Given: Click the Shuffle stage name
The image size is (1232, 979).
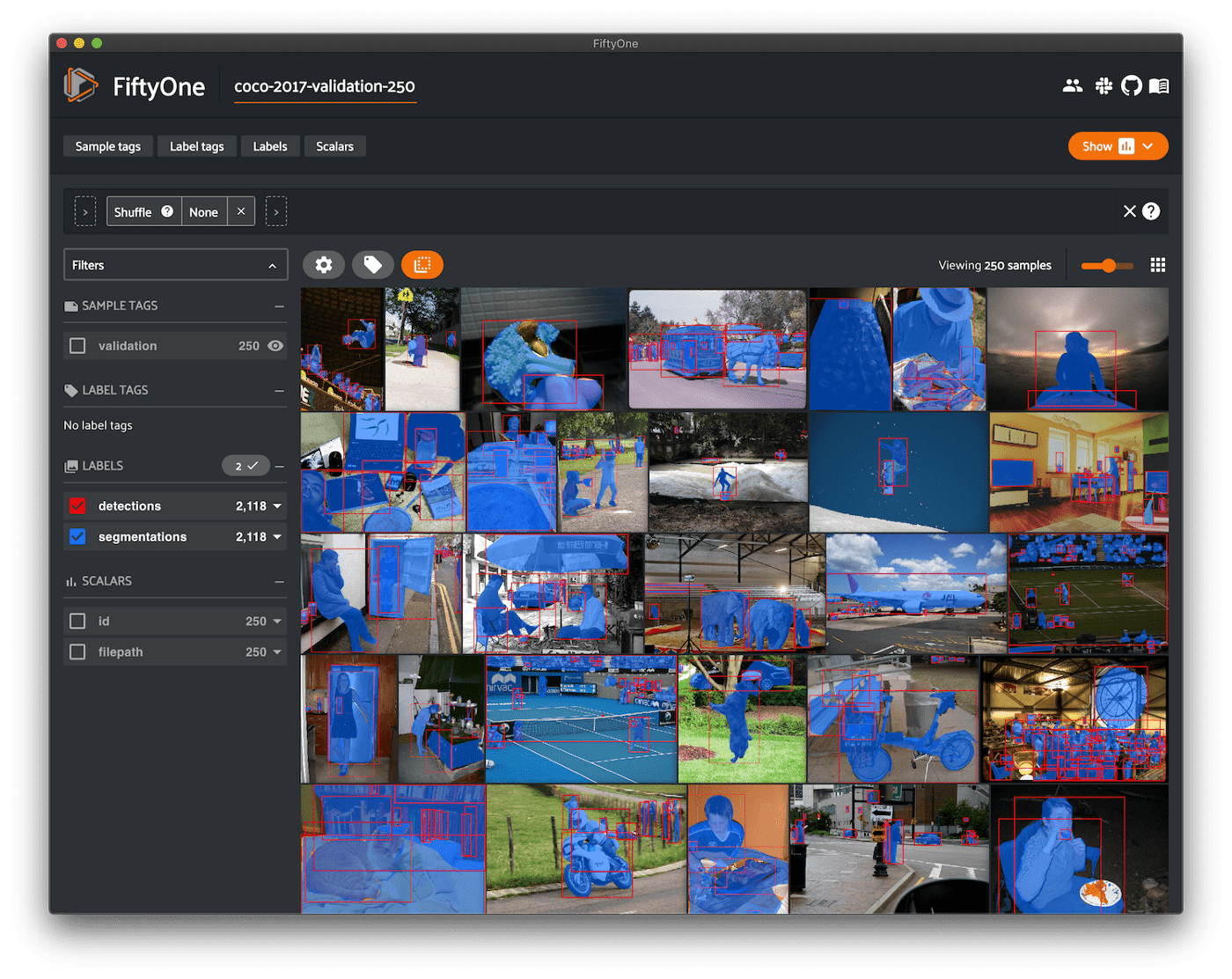Looking at the screenshot, I should [x=133, y=212].
